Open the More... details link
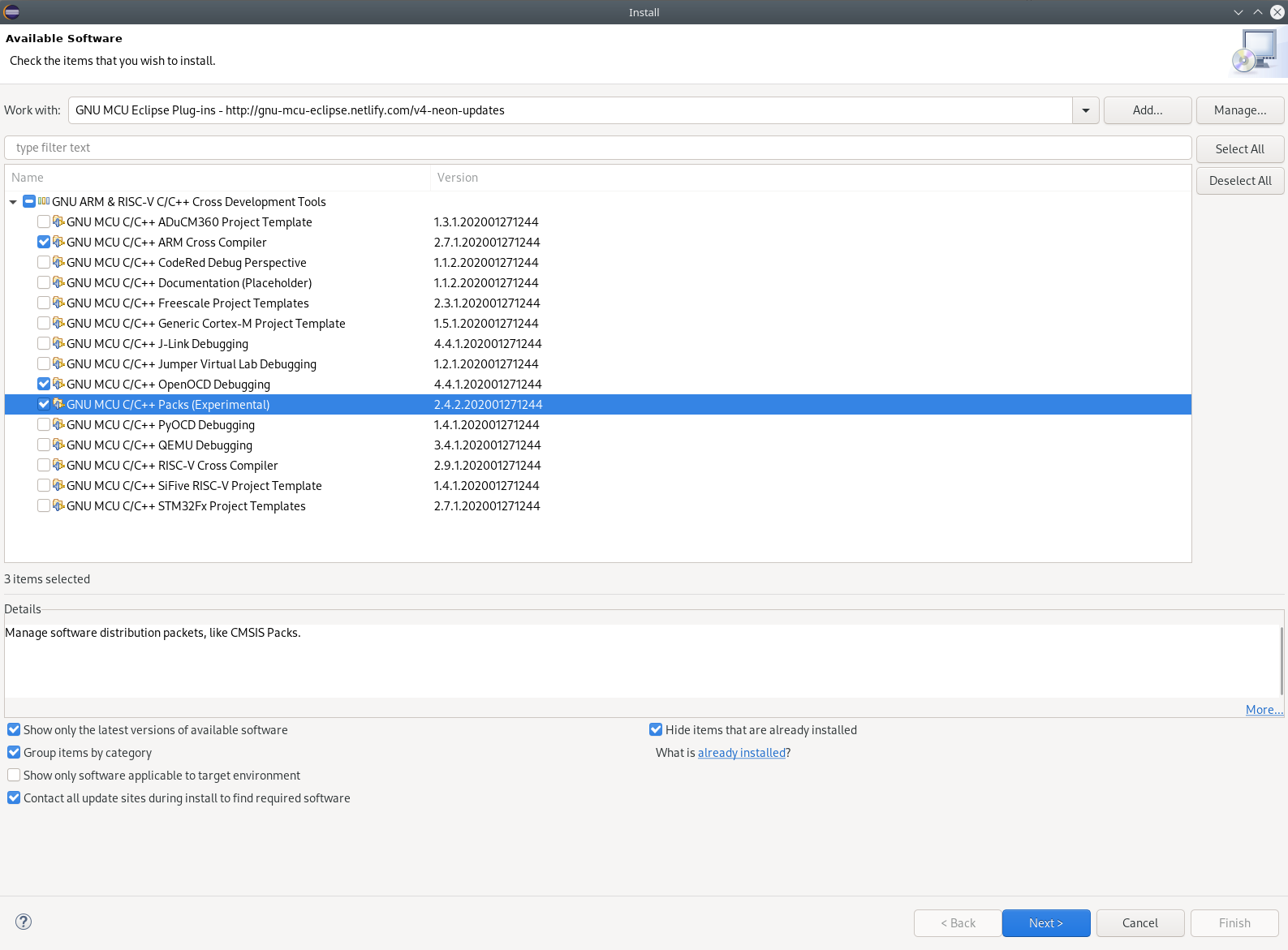The width and height of the screenshot is (1288, 950). tap(1264, 710)
